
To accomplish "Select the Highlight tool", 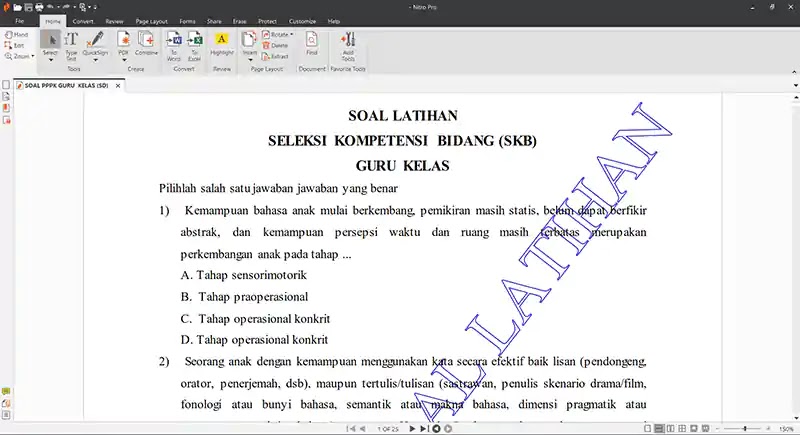I will click(222, 44).
